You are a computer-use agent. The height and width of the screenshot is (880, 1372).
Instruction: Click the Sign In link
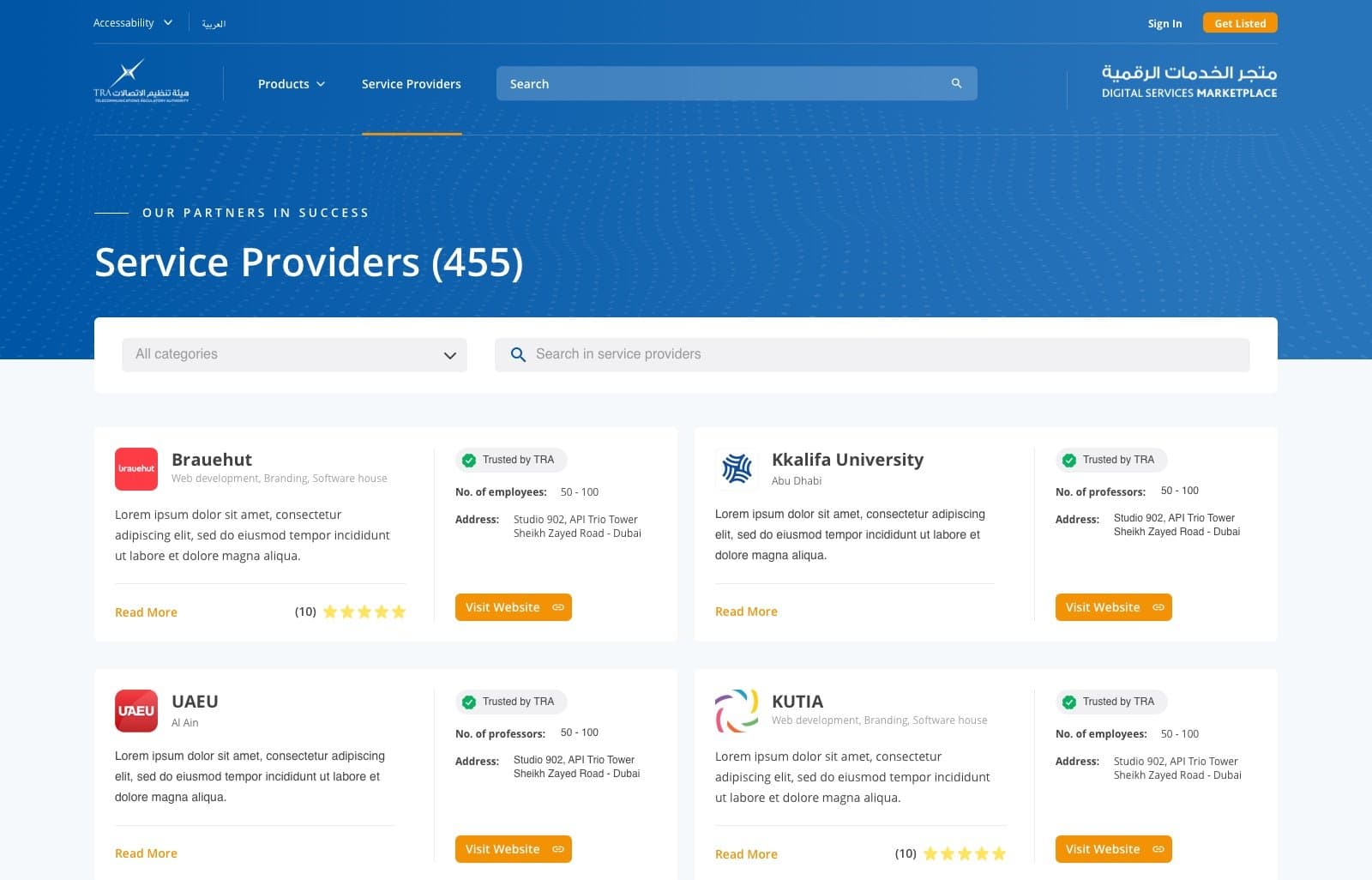click(x=1164, y=23)
